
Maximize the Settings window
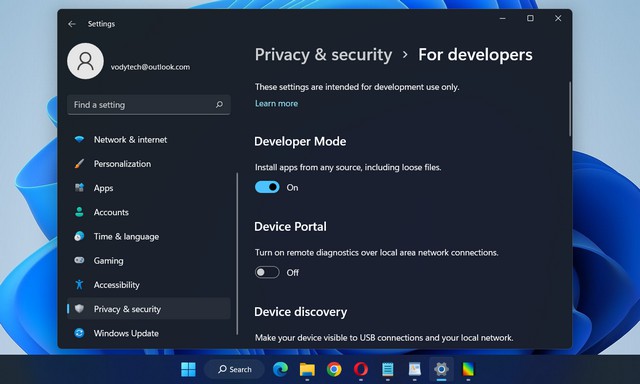point(530,18)
